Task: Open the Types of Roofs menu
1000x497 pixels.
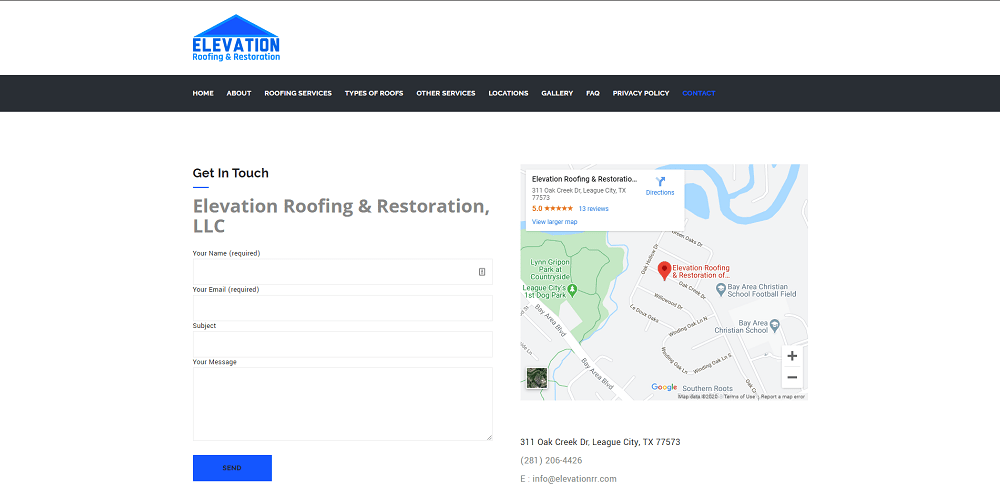Action: point(374,93)
